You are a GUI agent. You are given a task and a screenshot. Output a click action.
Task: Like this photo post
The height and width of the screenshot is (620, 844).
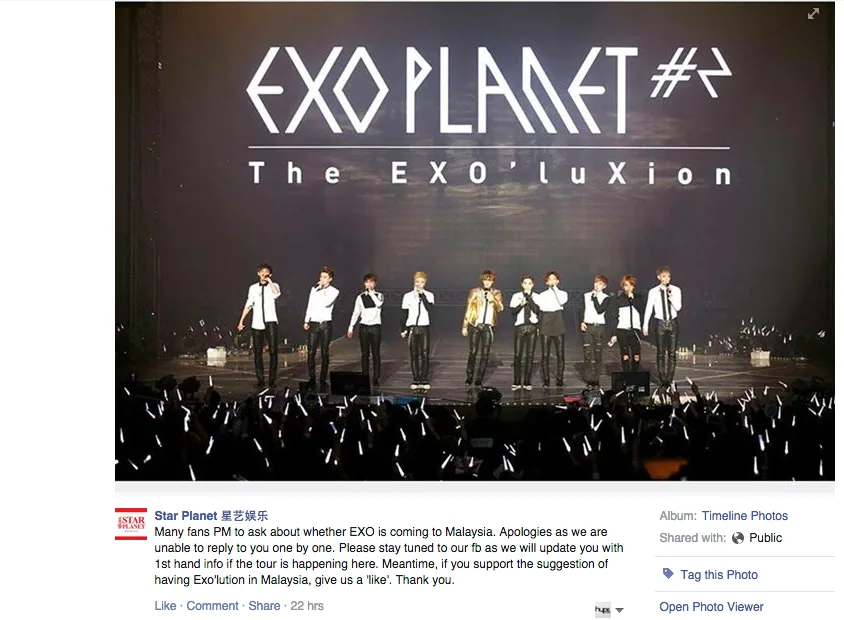(x=165, y=606)
